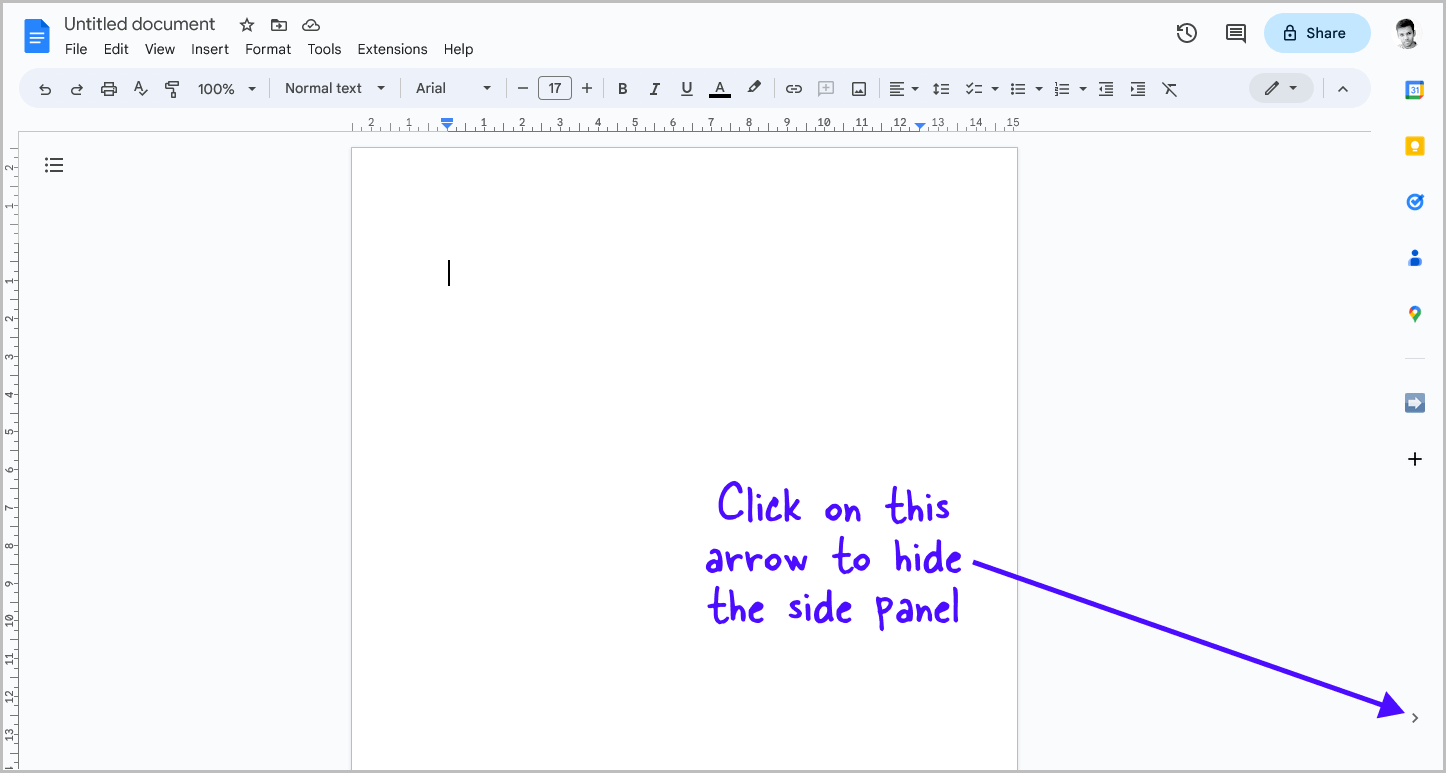Open the Google Calendar side panel
Viewport: 1446px width, 773px height.
[1415, 89]
